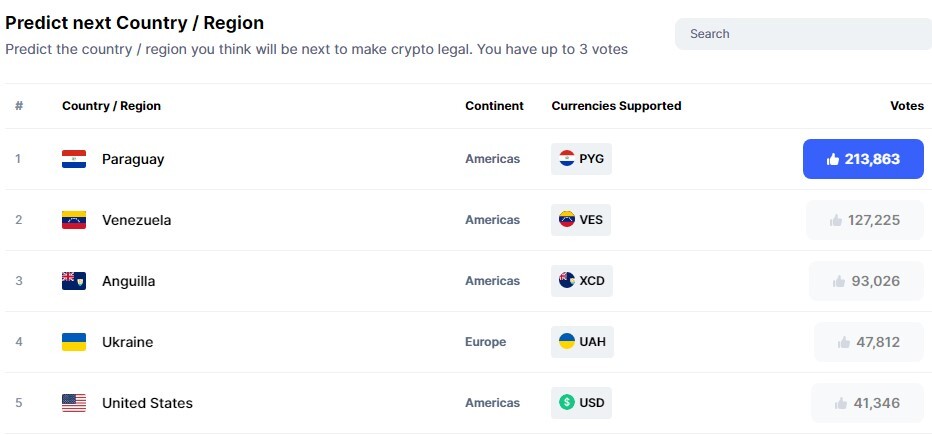Click the Venezuela flag icon
This screenshot has width=932, height=435.
coord(74,220)
